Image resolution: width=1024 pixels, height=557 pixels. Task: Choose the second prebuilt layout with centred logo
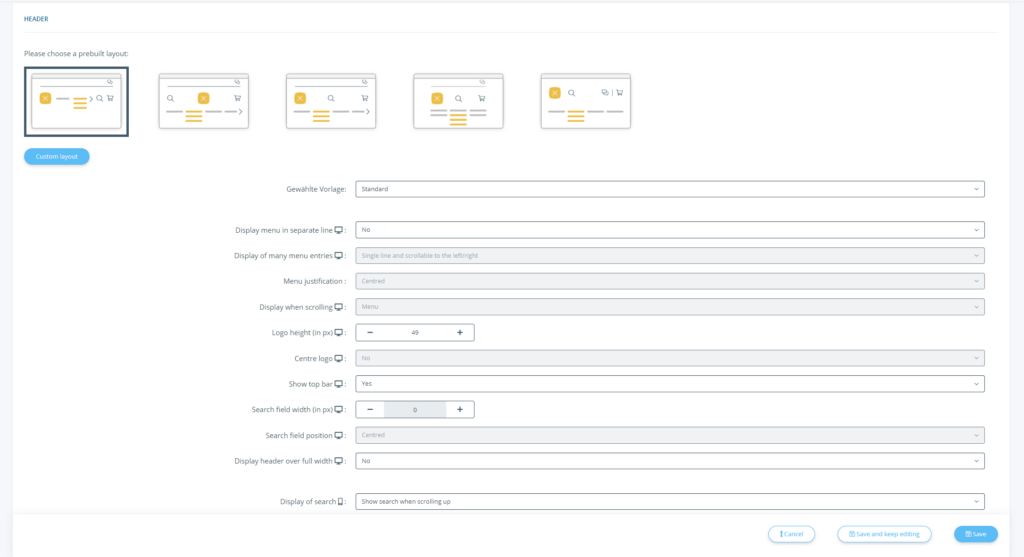[204, 101]
